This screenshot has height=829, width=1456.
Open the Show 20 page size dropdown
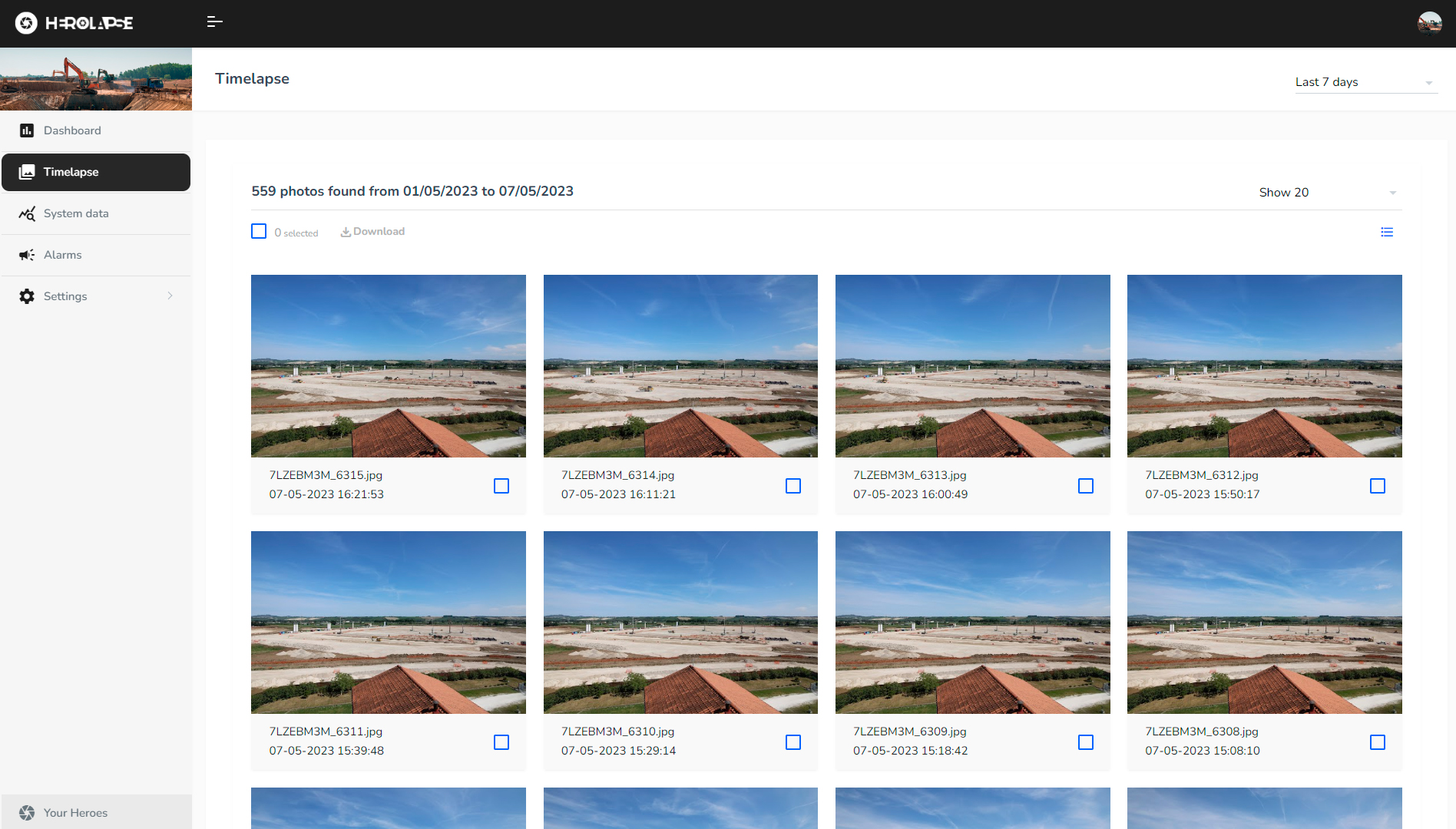1329,193
